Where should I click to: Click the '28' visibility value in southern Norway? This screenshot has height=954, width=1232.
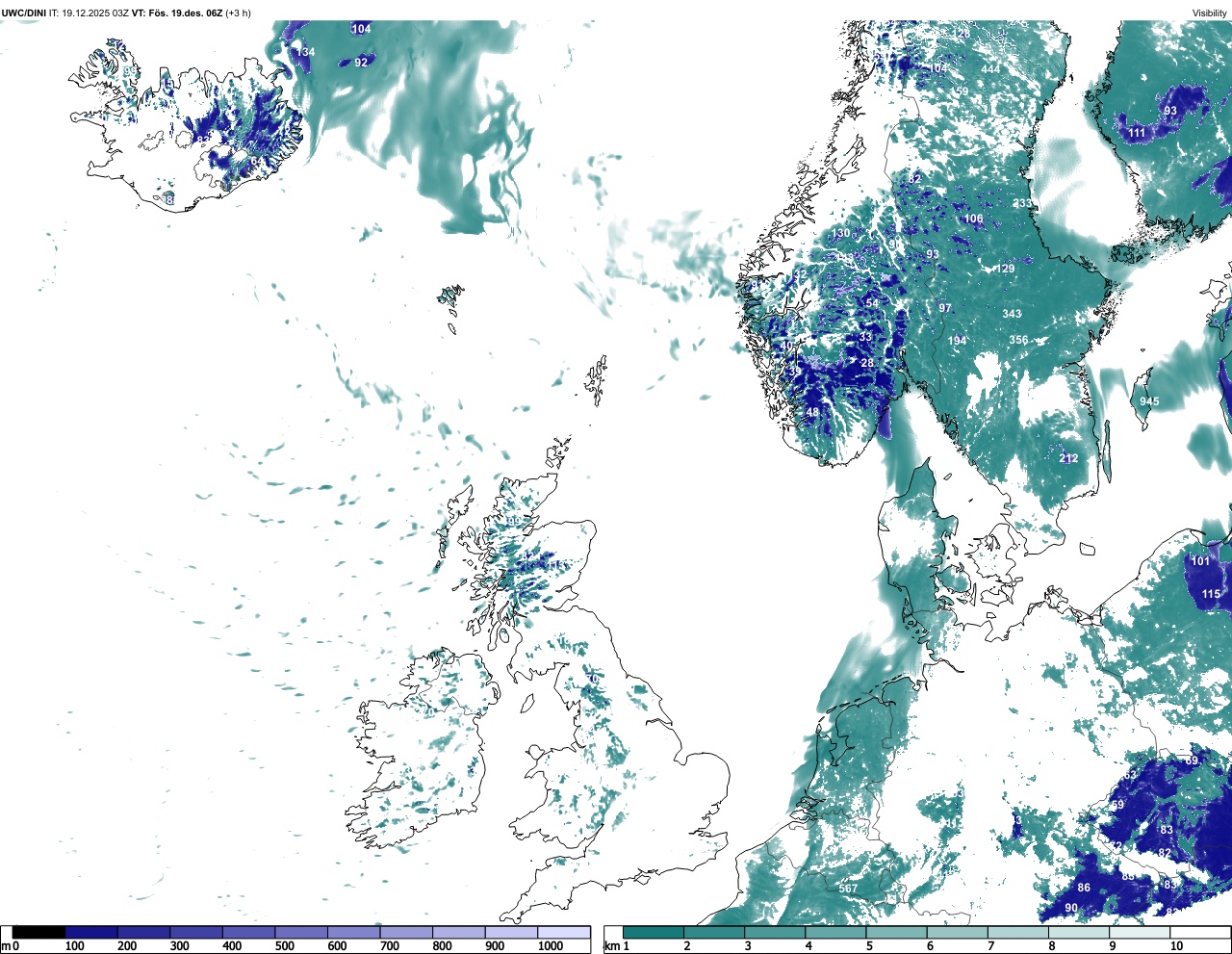coord(867,363)
